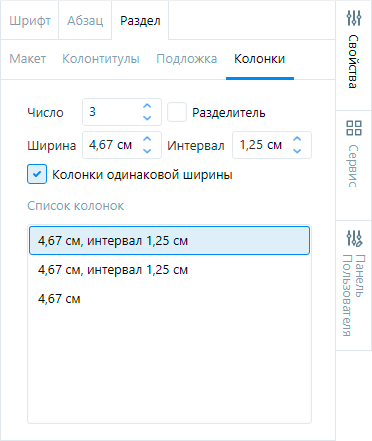Open the Колонтитулы sub-tab
The image size is (372, 441).
(x=101, y=59)
